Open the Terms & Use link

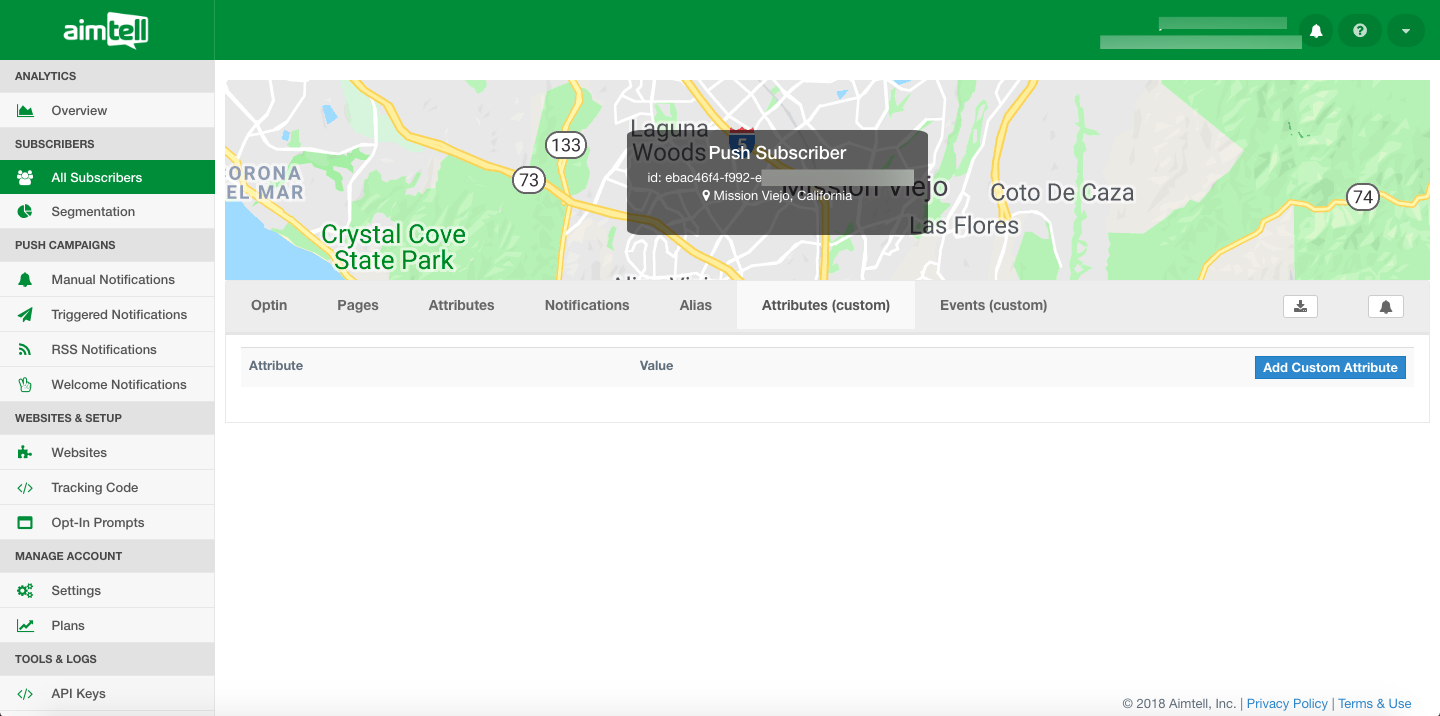(1374, 704)
